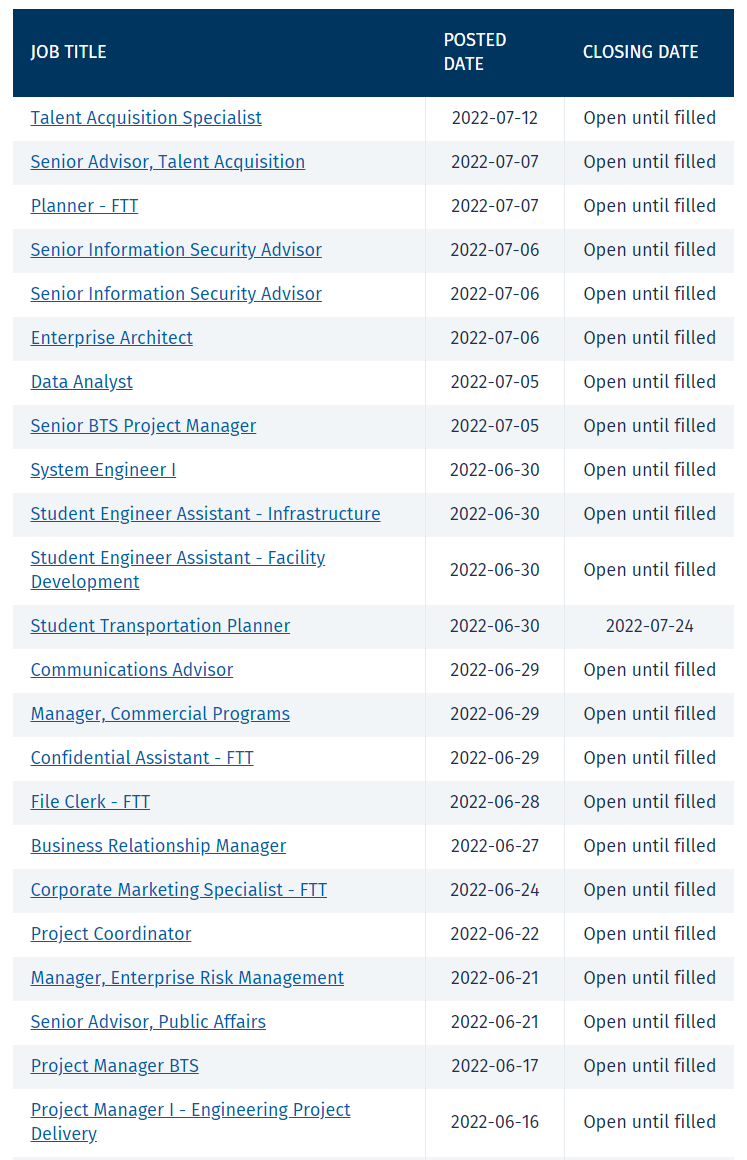Open the Planner - FTT posting
This screenshot has width=747, height=1160.
coord(84,206)
